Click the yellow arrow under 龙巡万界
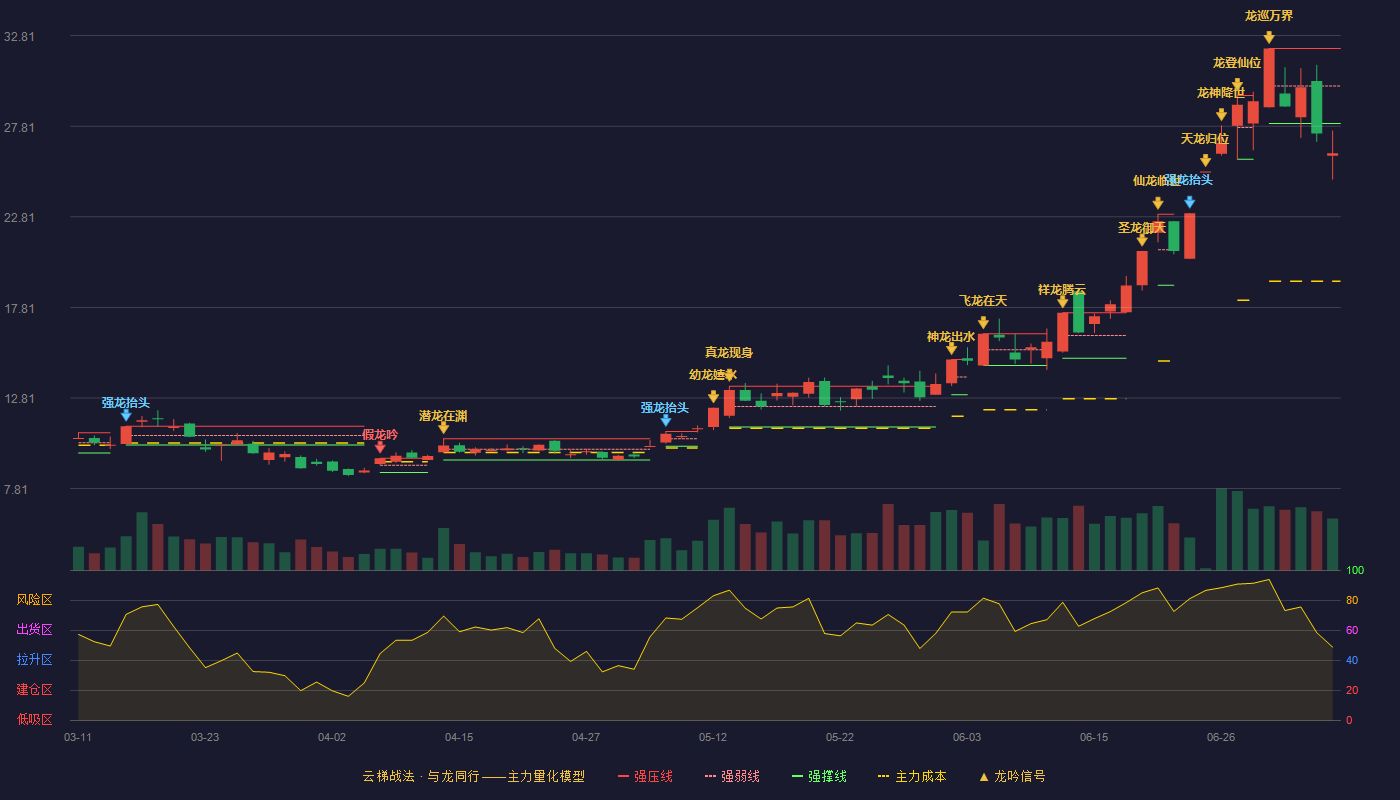 click(x=1269, y=38)
